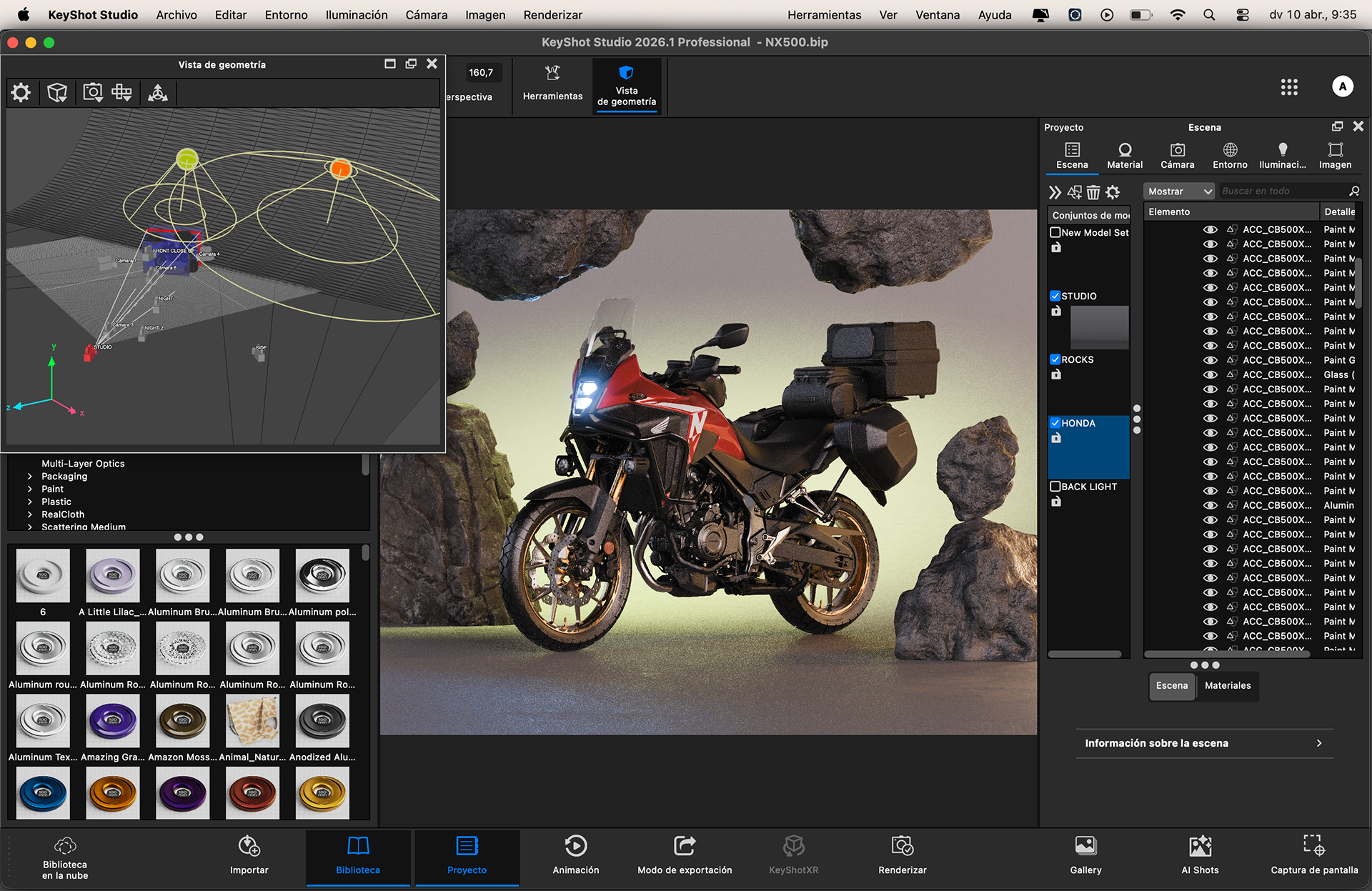Enable the BACK LIGHT model set
1372x891 pixels.
coord(1055,487)
